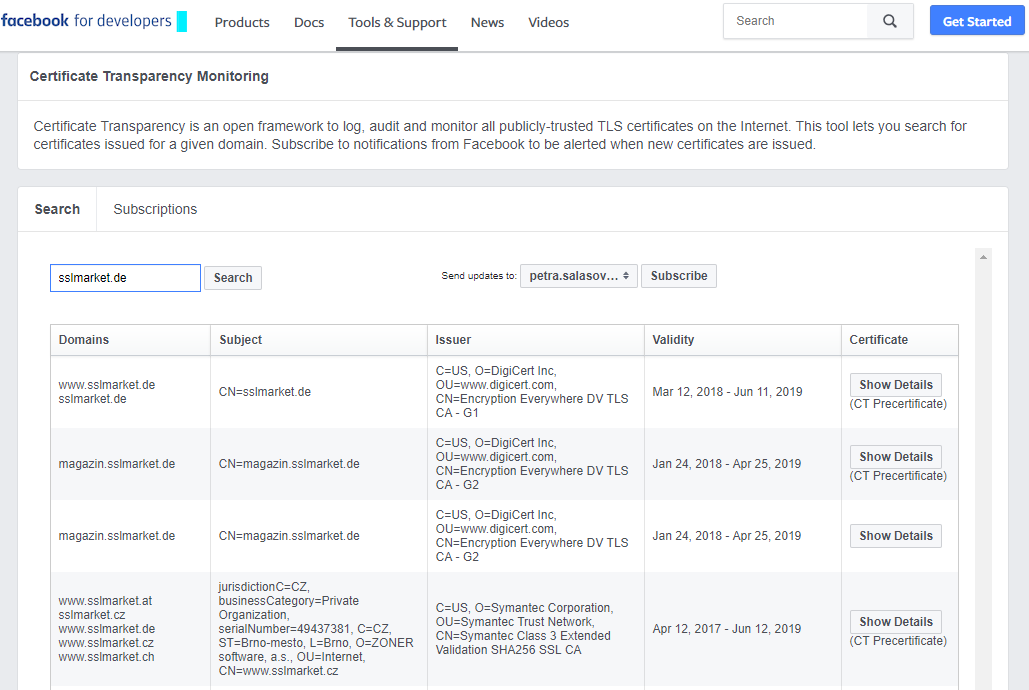Click the Certificate Transparency Monitoring heading
Image resolution: width=1029 pixels, height=690 pixels.
(x=149, y=76)
